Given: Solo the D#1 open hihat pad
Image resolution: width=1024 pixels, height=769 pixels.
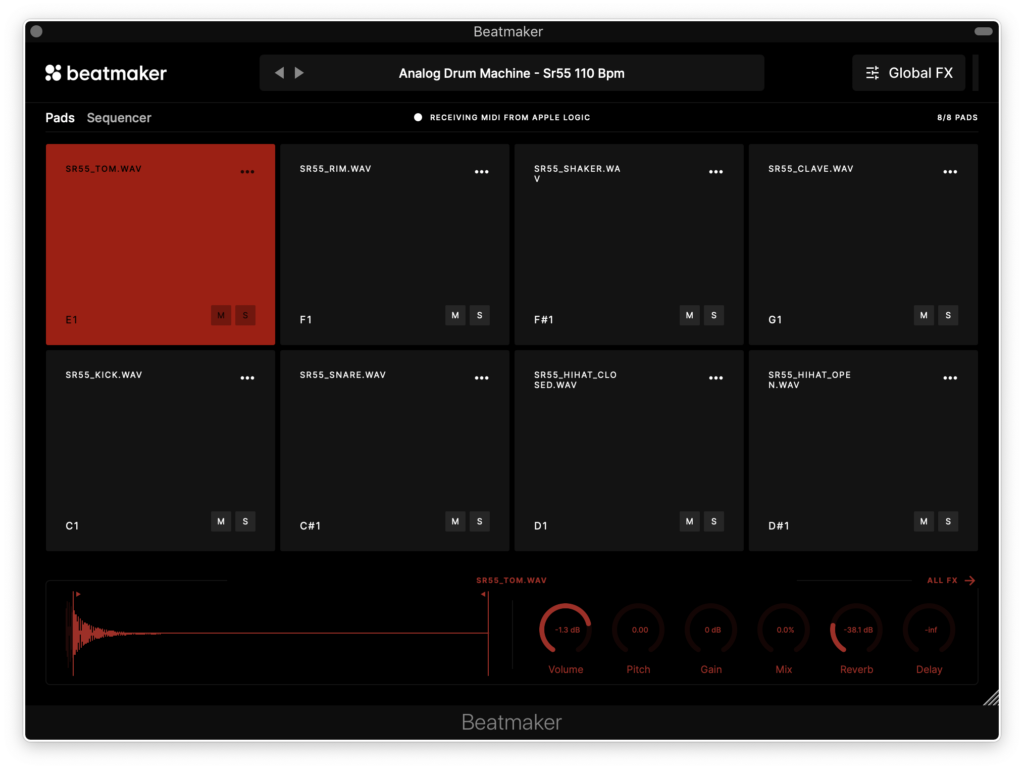Looking at the screenshot, I should pyautogui.click(x=948, y=522).
